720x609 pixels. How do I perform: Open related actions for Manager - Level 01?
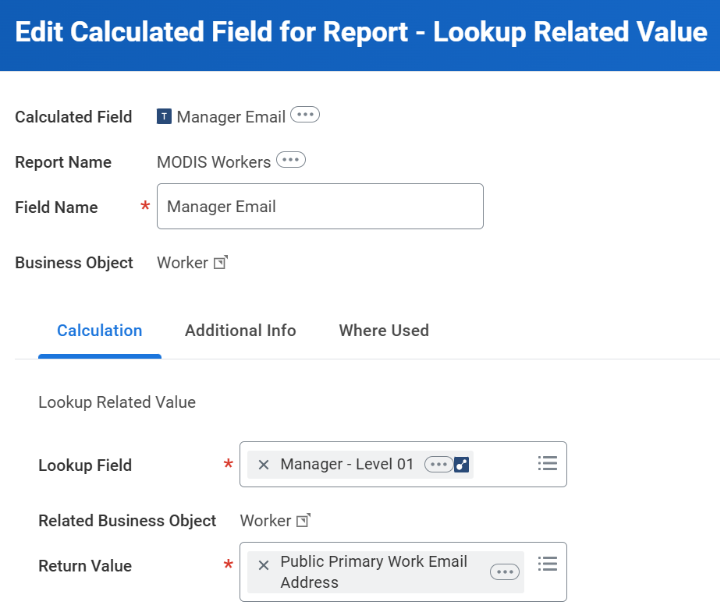(438, 464)
